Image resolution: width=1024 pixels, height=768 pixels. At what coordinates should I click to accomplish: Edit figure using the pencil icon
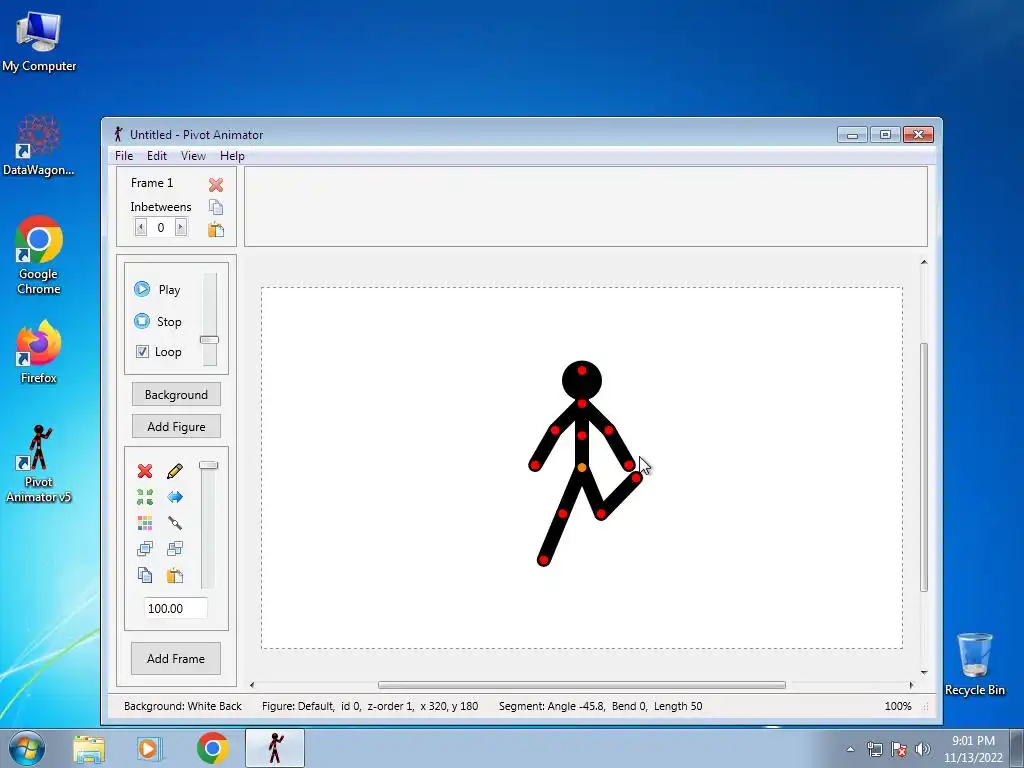175,471
